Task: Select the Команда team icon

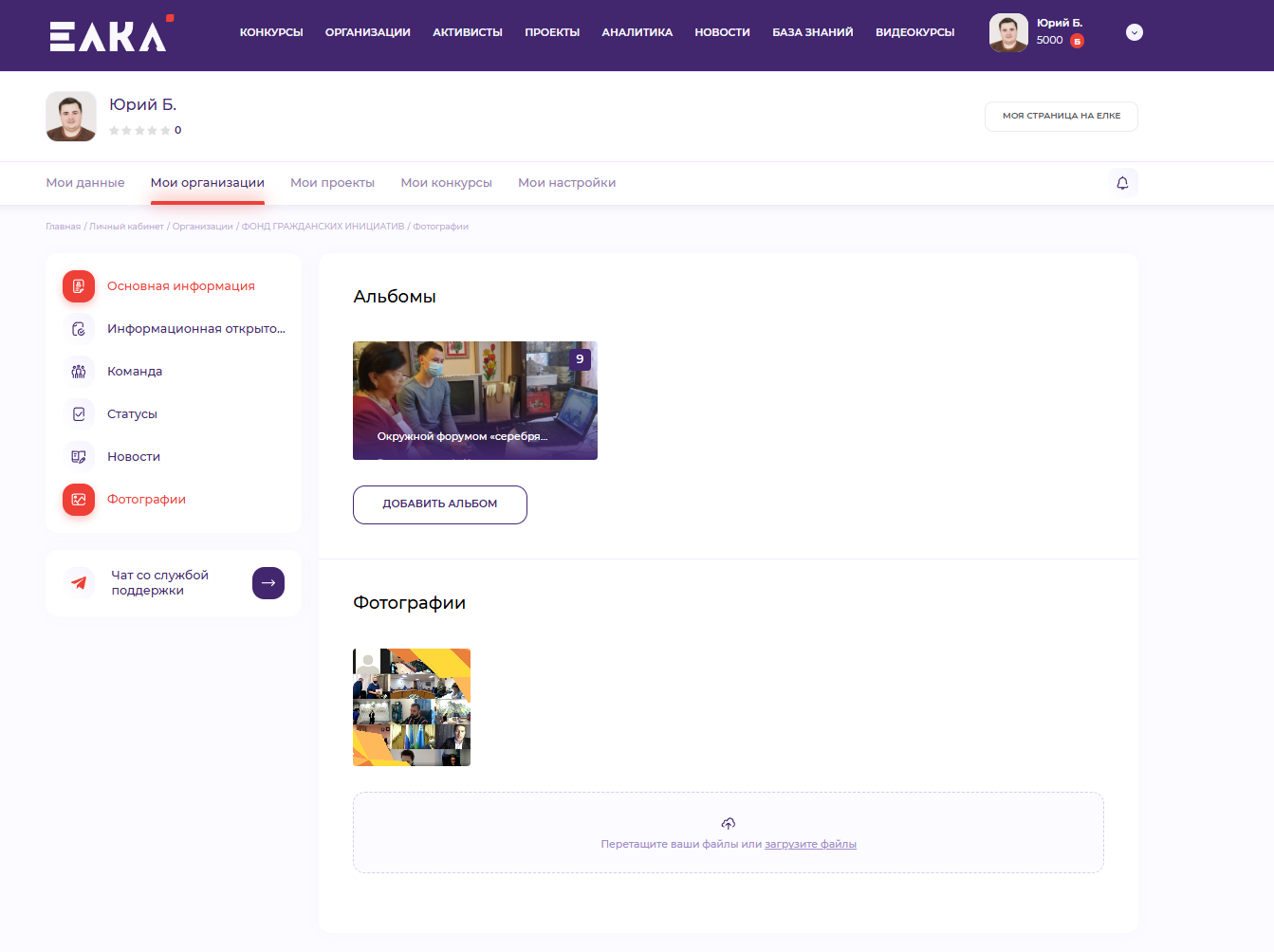Action: point(79,372)
